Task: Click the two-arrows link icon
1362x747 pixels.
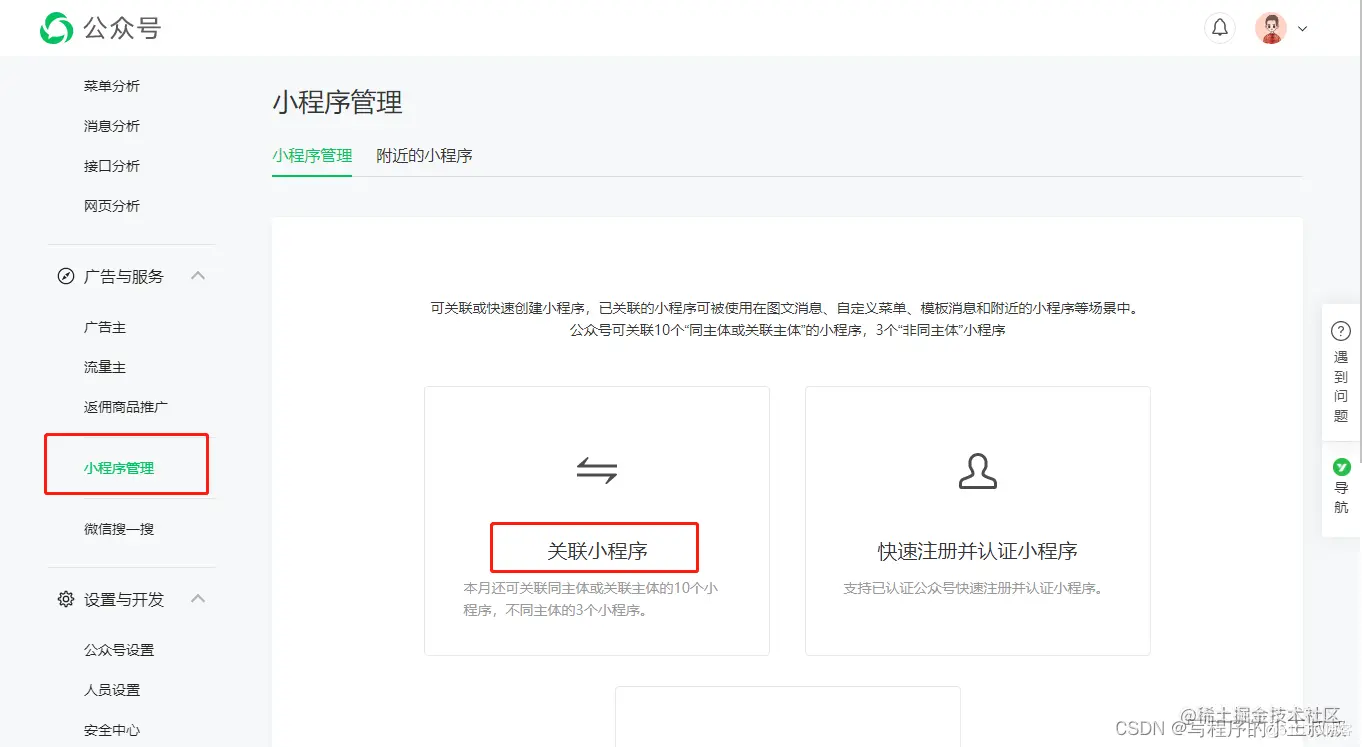Action: [597, 470]
